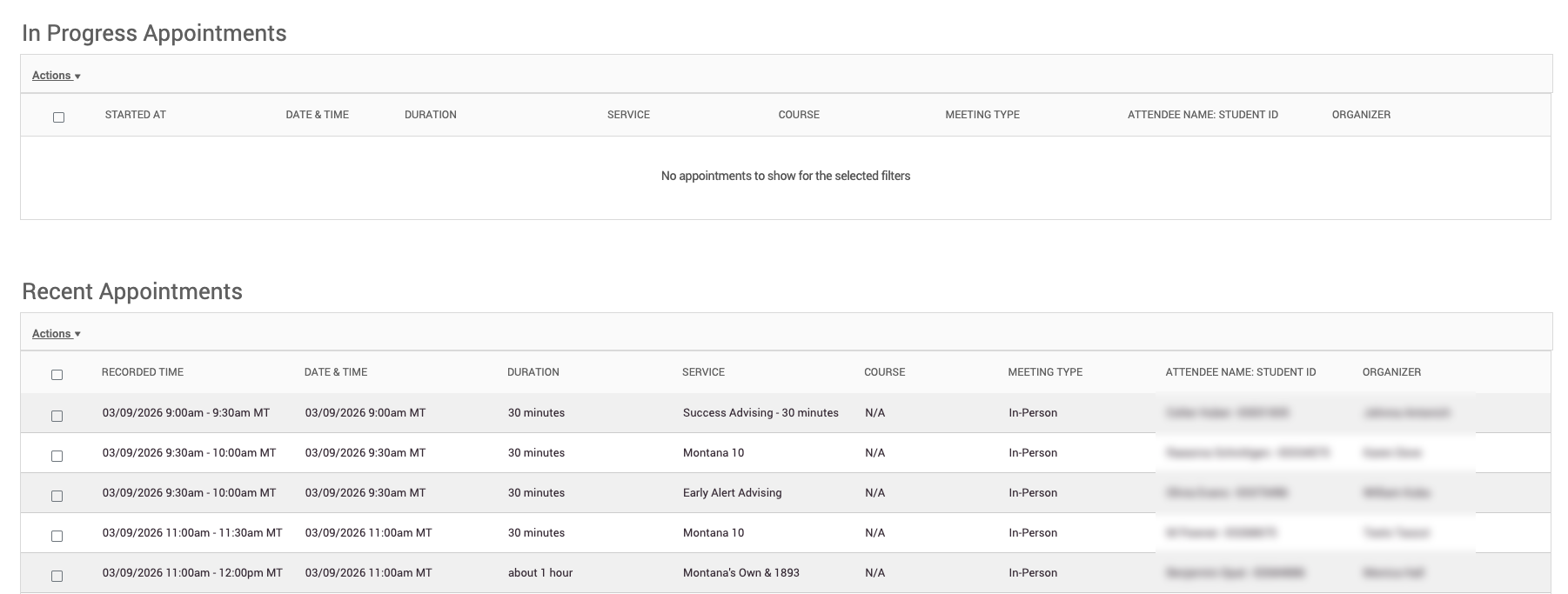Click the RECORDED TIME column header
Viewport: 1568px width, 594px height.
coord(143,372)
